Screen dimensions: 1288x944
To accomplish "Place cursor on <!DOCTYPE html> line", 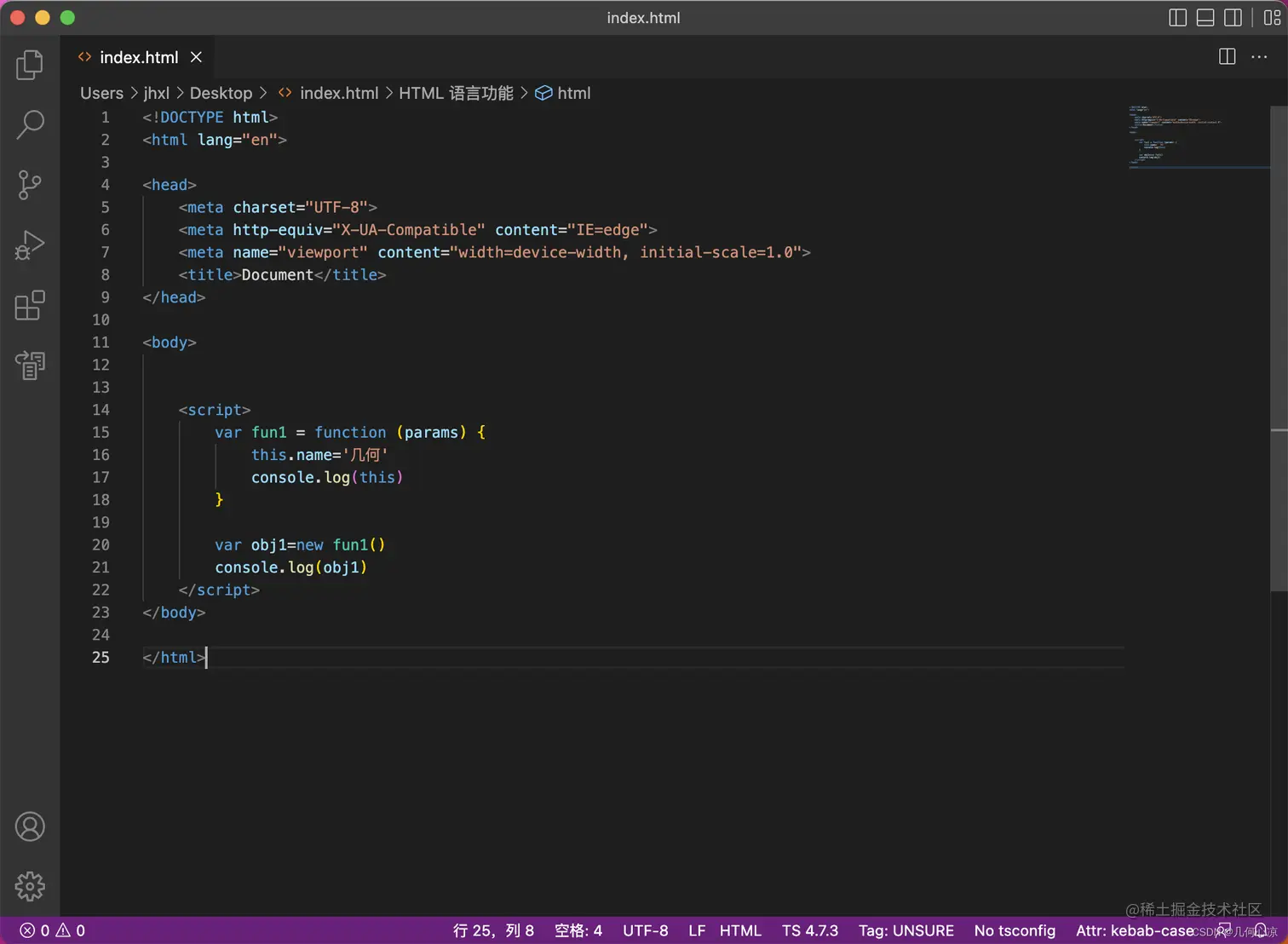I will click(210, 117).
